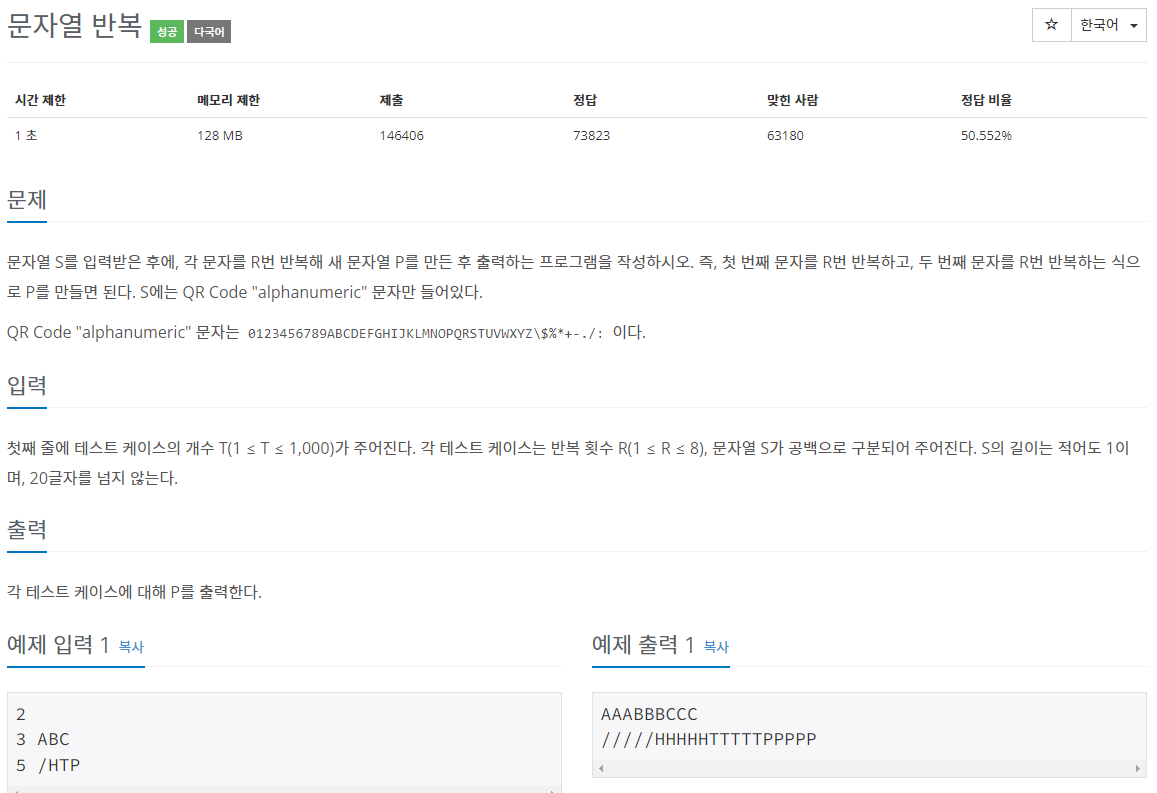
Task: Click the AAABBBCCC output line
Action: [x=649, y=714]
